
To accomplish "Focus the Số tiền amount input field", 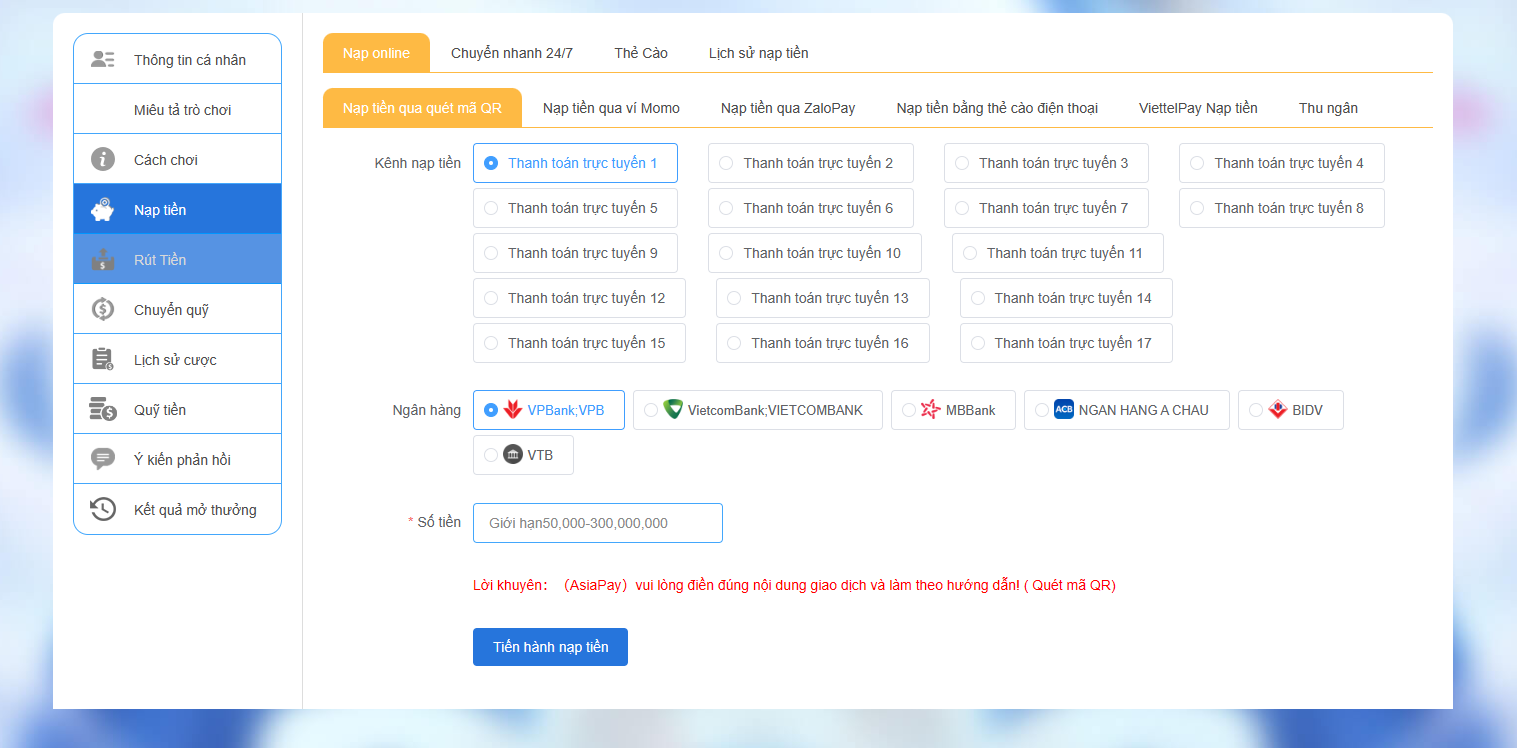I will tap(597, 523).
